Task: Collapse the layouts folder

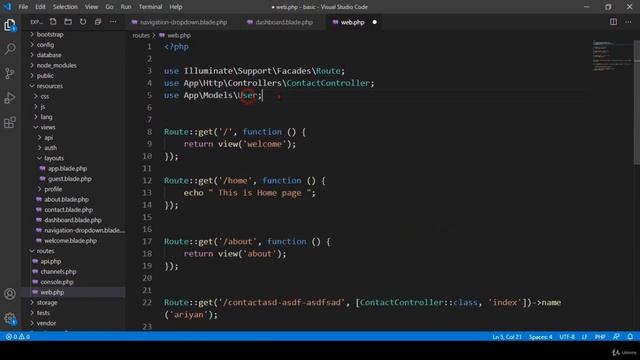Action: click(x=54, y=158)
